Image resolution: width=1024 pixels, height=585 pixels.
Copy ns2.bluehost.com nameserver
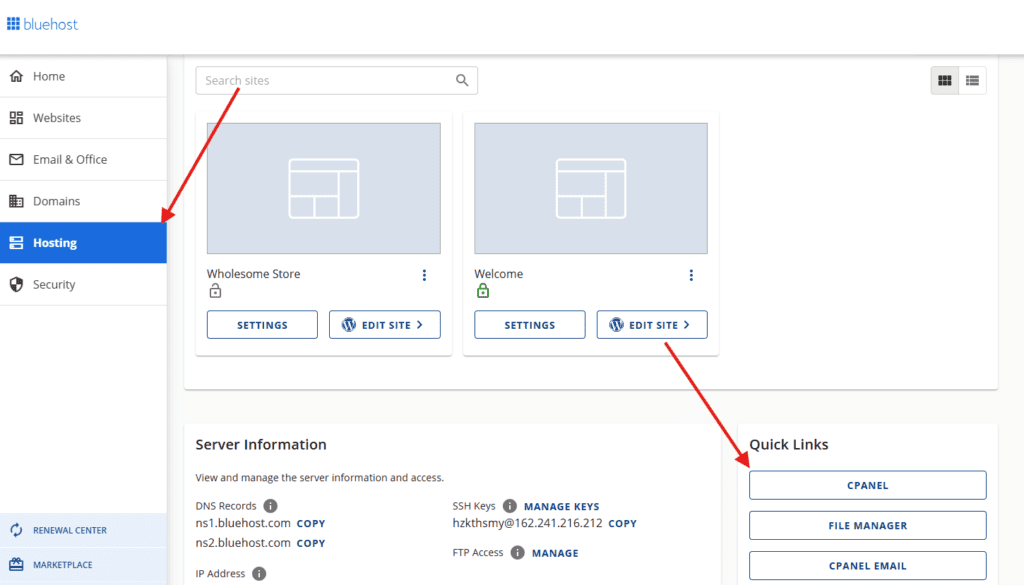coord(311,543)
